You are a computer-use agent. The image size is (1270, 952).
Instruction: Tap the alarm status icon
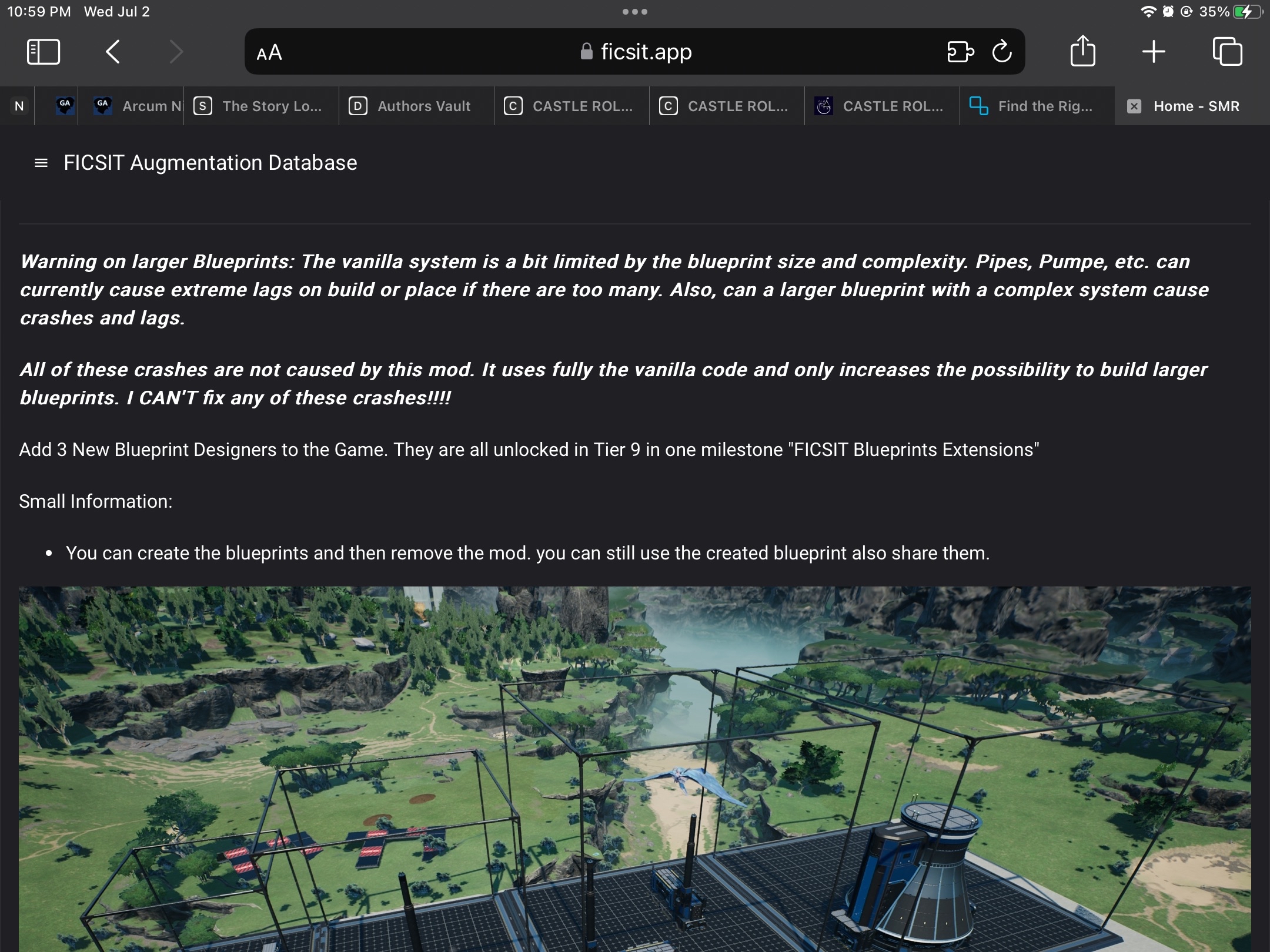tap(1168, 12)
